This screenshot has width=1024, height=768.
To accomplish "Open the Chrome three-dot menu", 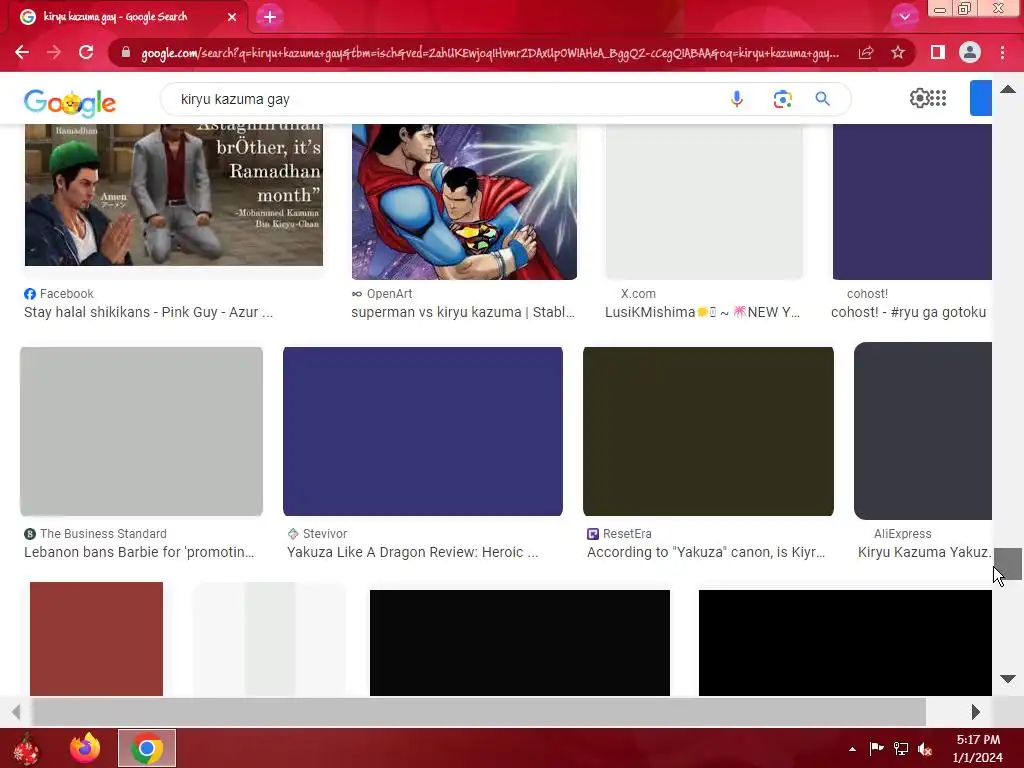I will pyautogui.click(x=1002, y=52).
